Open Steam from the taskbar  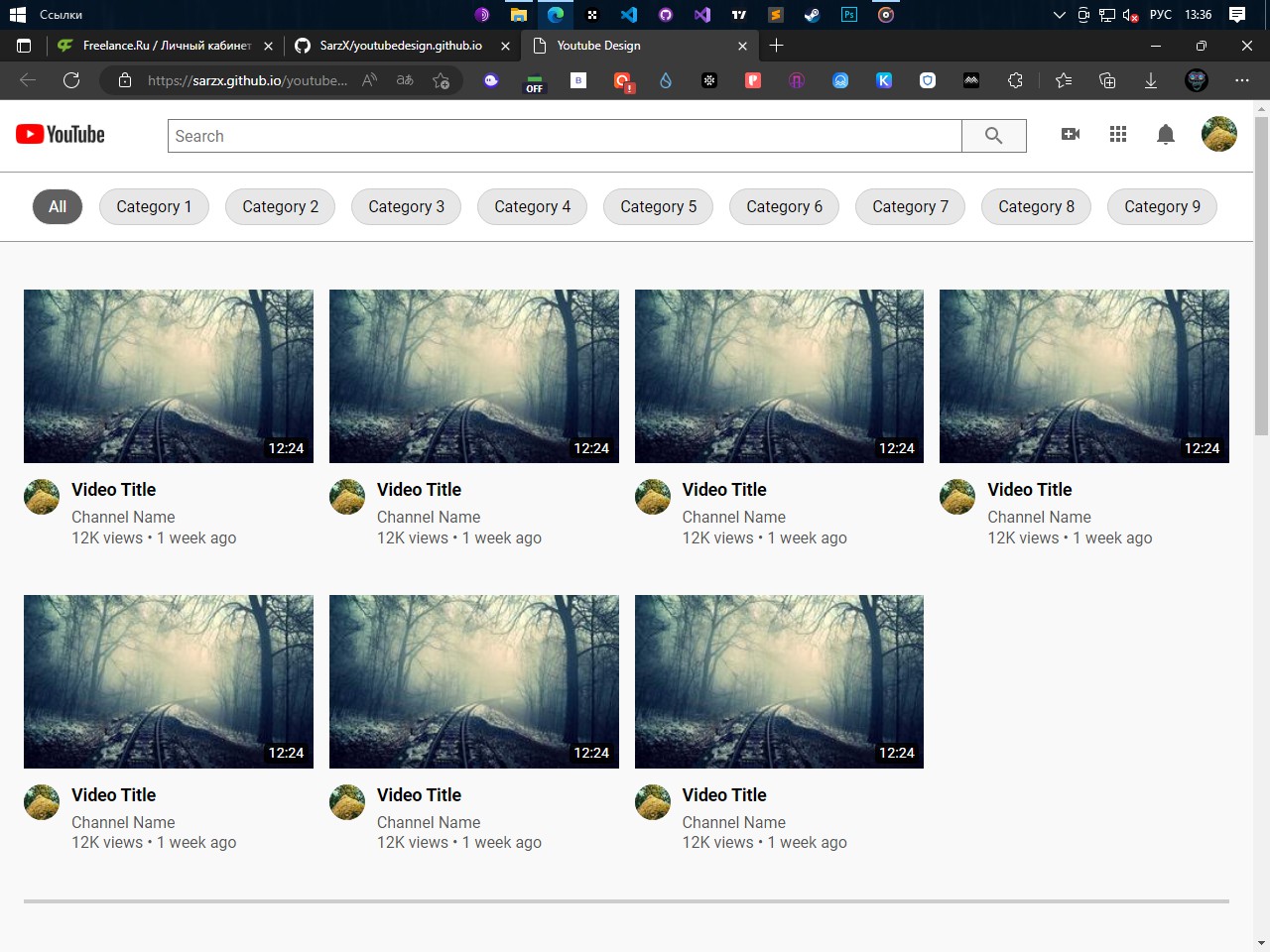812,15
